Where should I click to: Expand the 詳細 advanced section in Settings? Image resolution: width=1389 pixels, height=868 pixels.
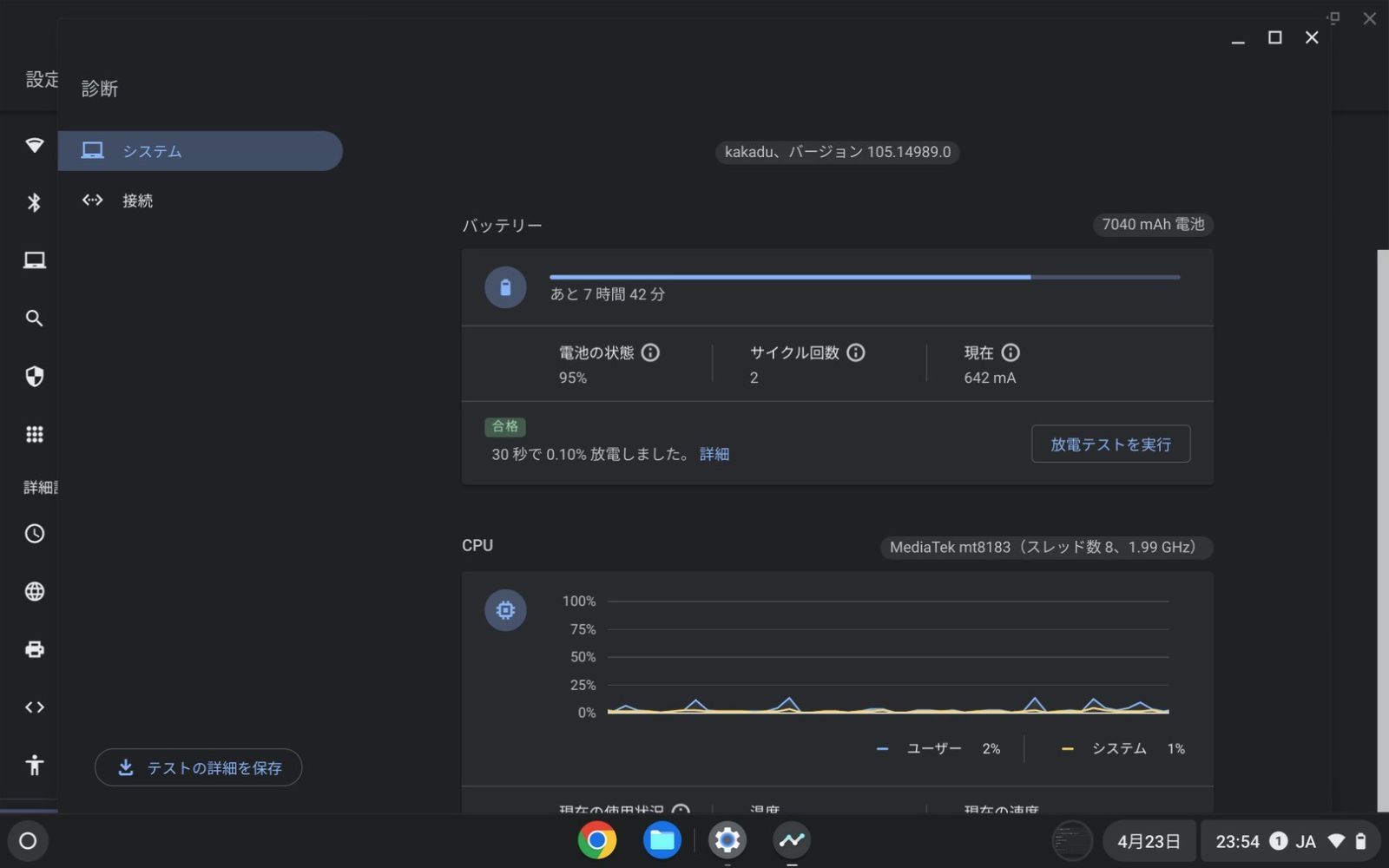pyautogui.click(x=40, y=487)
